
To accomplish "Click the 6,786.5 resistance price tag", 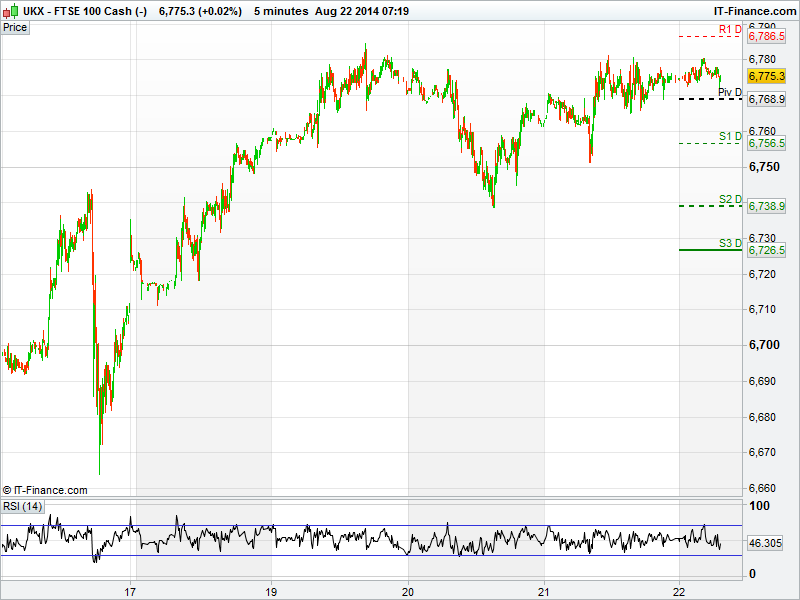I will click(766, 36).
